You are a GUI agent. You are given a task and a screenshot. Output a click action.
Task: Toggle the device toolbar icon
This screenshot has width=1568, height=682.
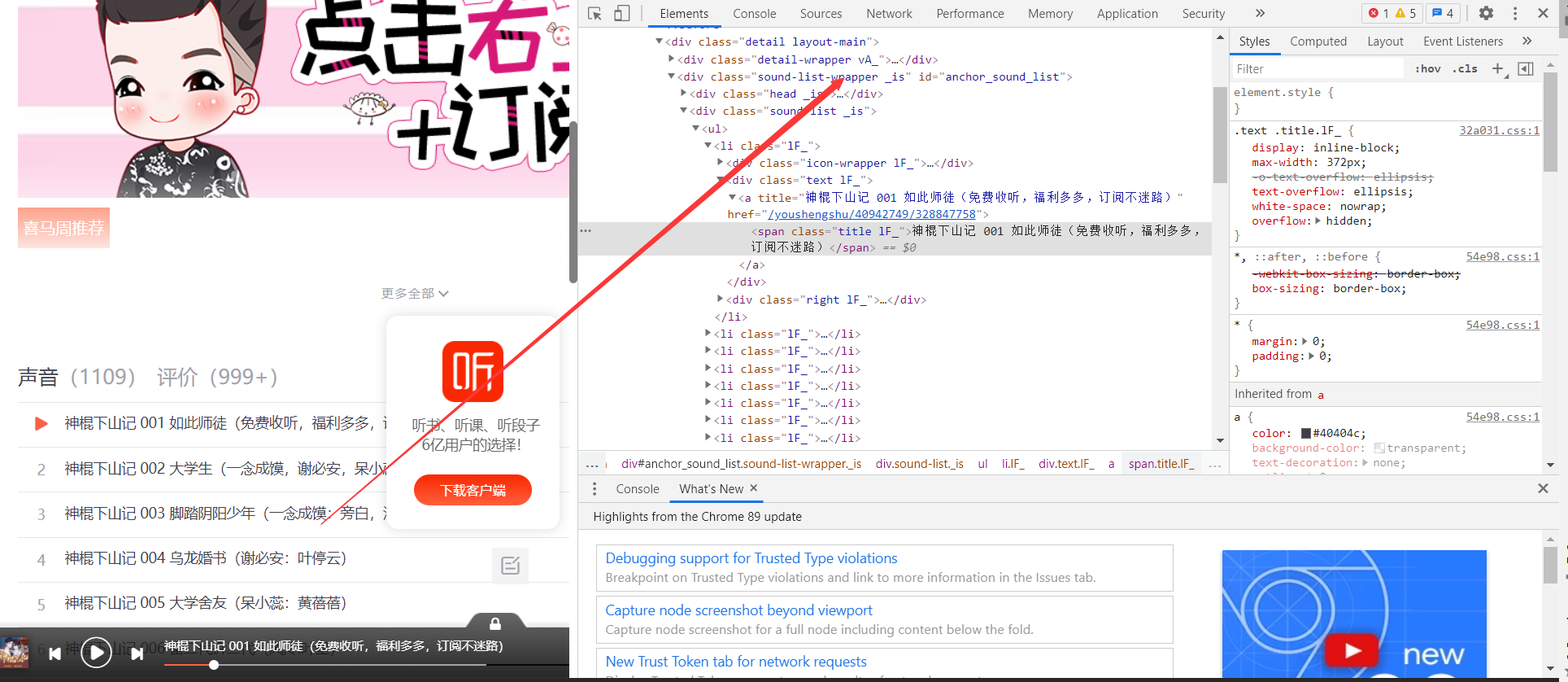point(622,13)
